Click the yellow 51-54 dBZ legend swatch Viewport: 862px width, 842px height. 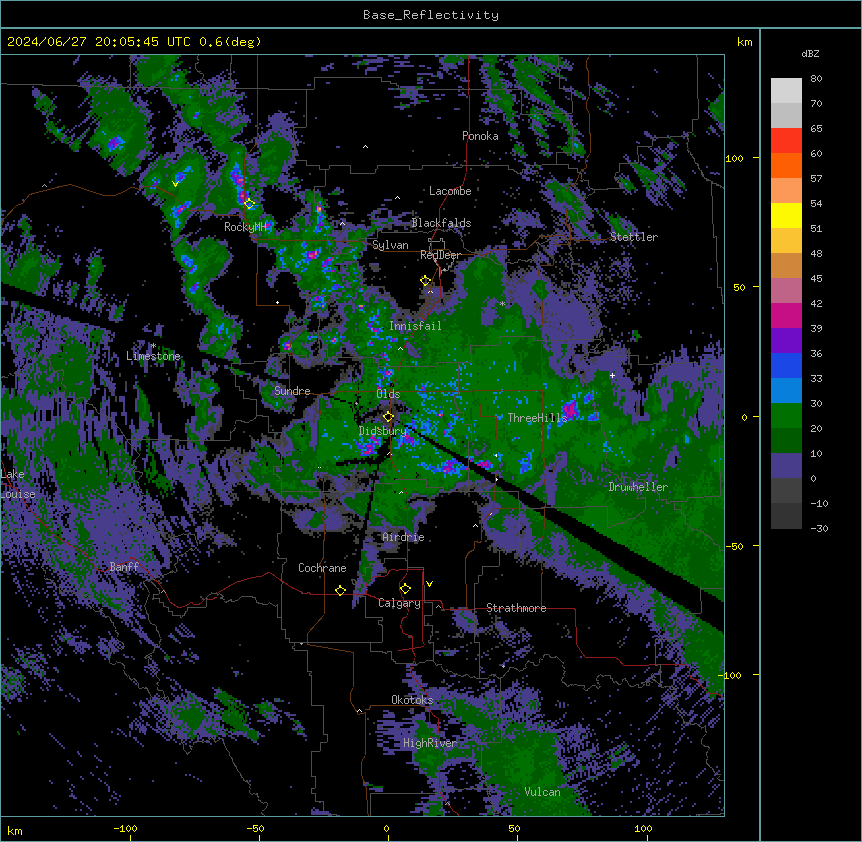tap(786, 215)
